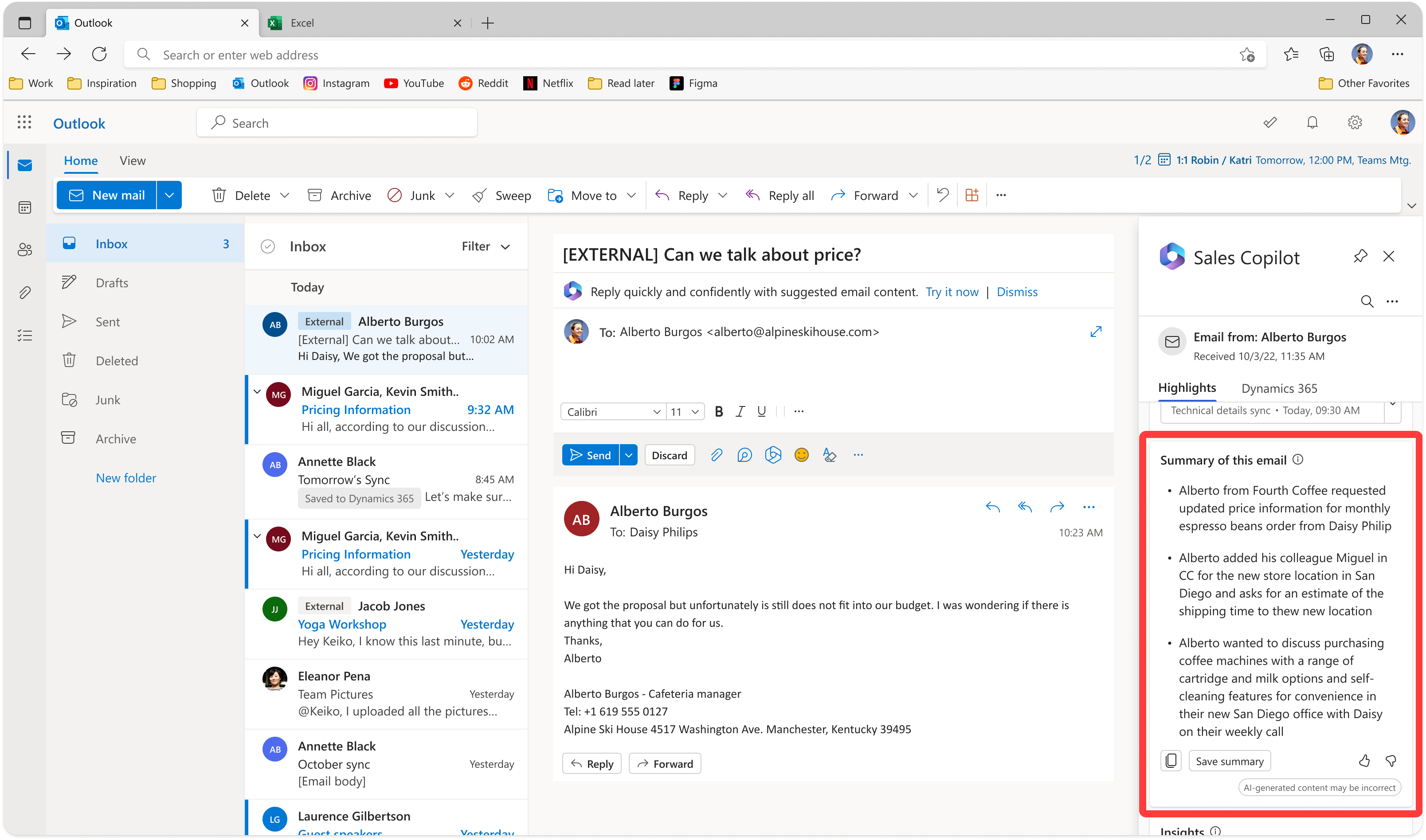Click the Try it now link

952,292
